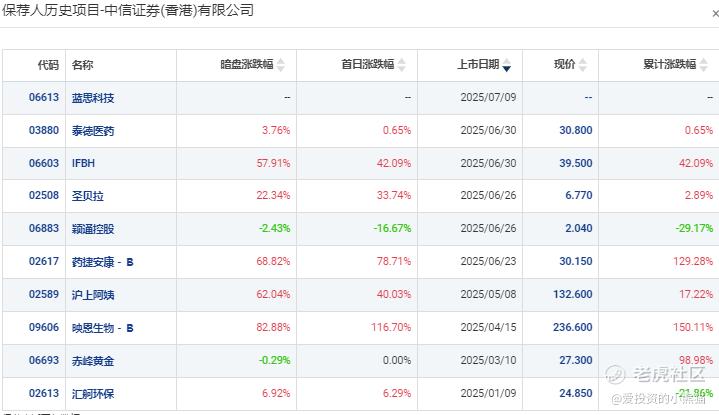Screen dimensions: 719x415
Task: Select the 40.03% first-day value
Action: pos(394,294)
